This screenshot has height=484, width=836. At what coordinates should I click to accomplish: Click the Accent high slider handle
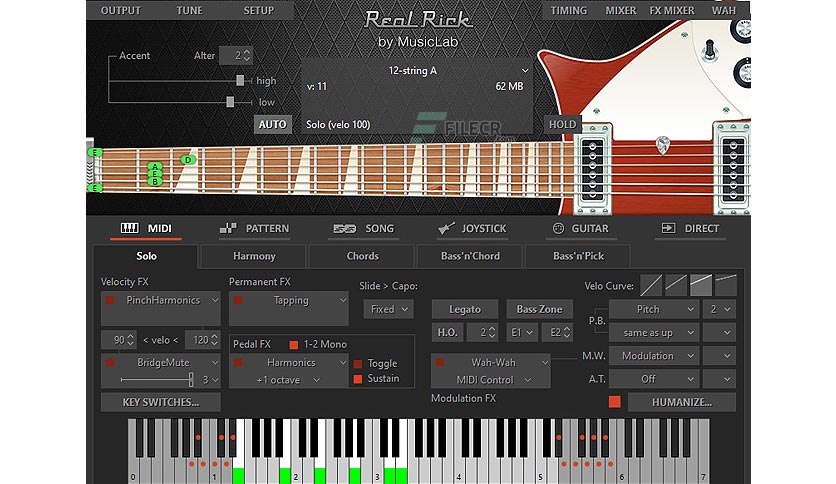click(240, 80)
